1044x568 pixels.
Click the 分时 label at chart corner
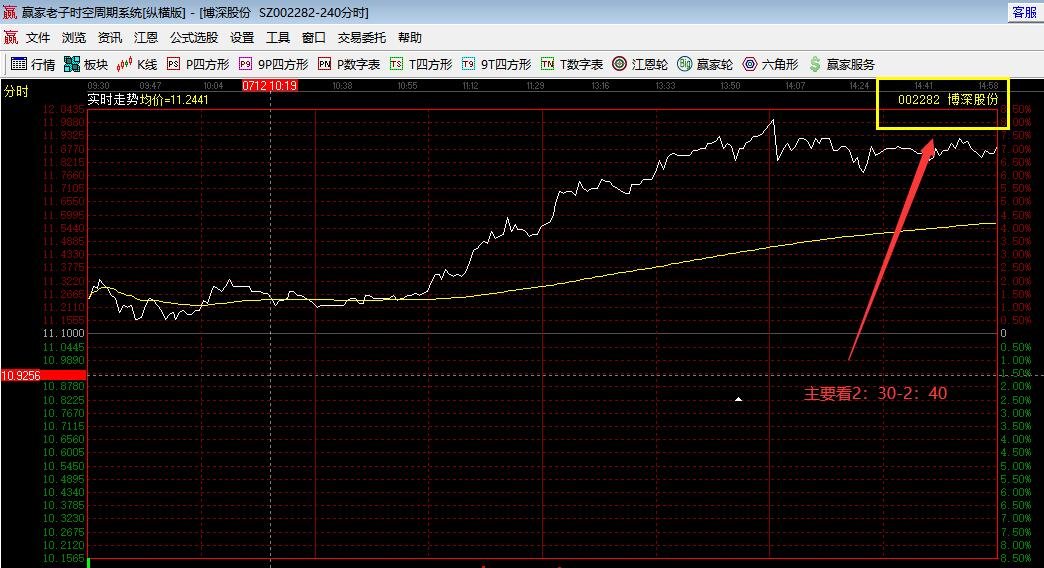click(x=16, y=91)
